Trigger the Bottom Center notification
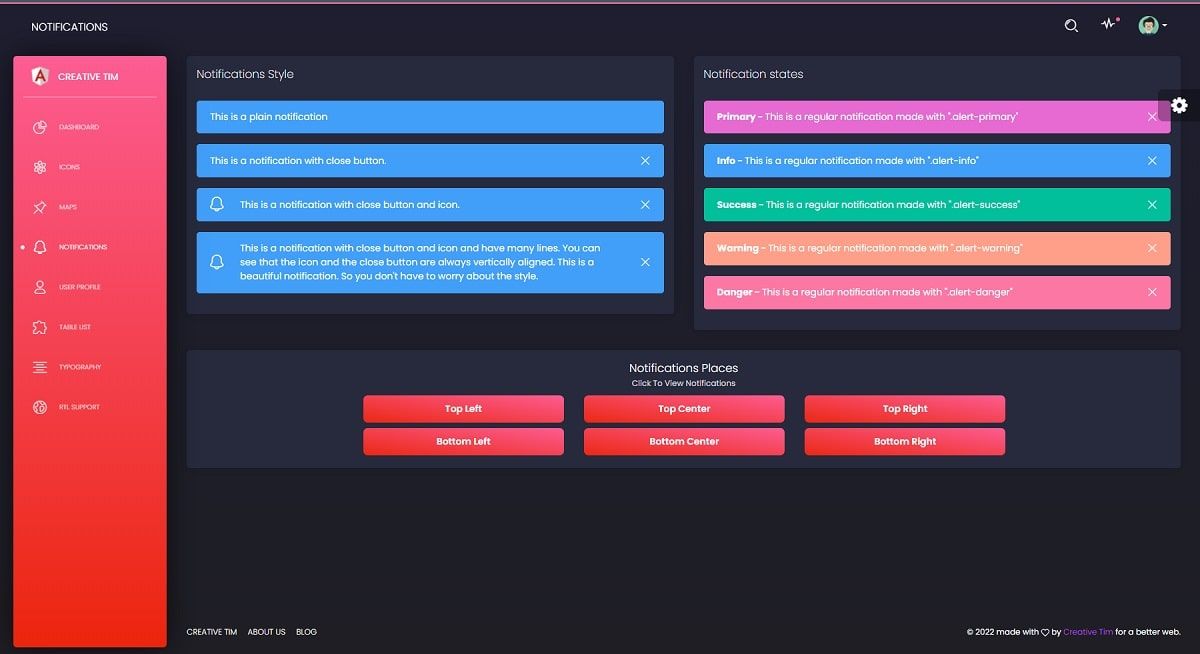 [684, 441]
